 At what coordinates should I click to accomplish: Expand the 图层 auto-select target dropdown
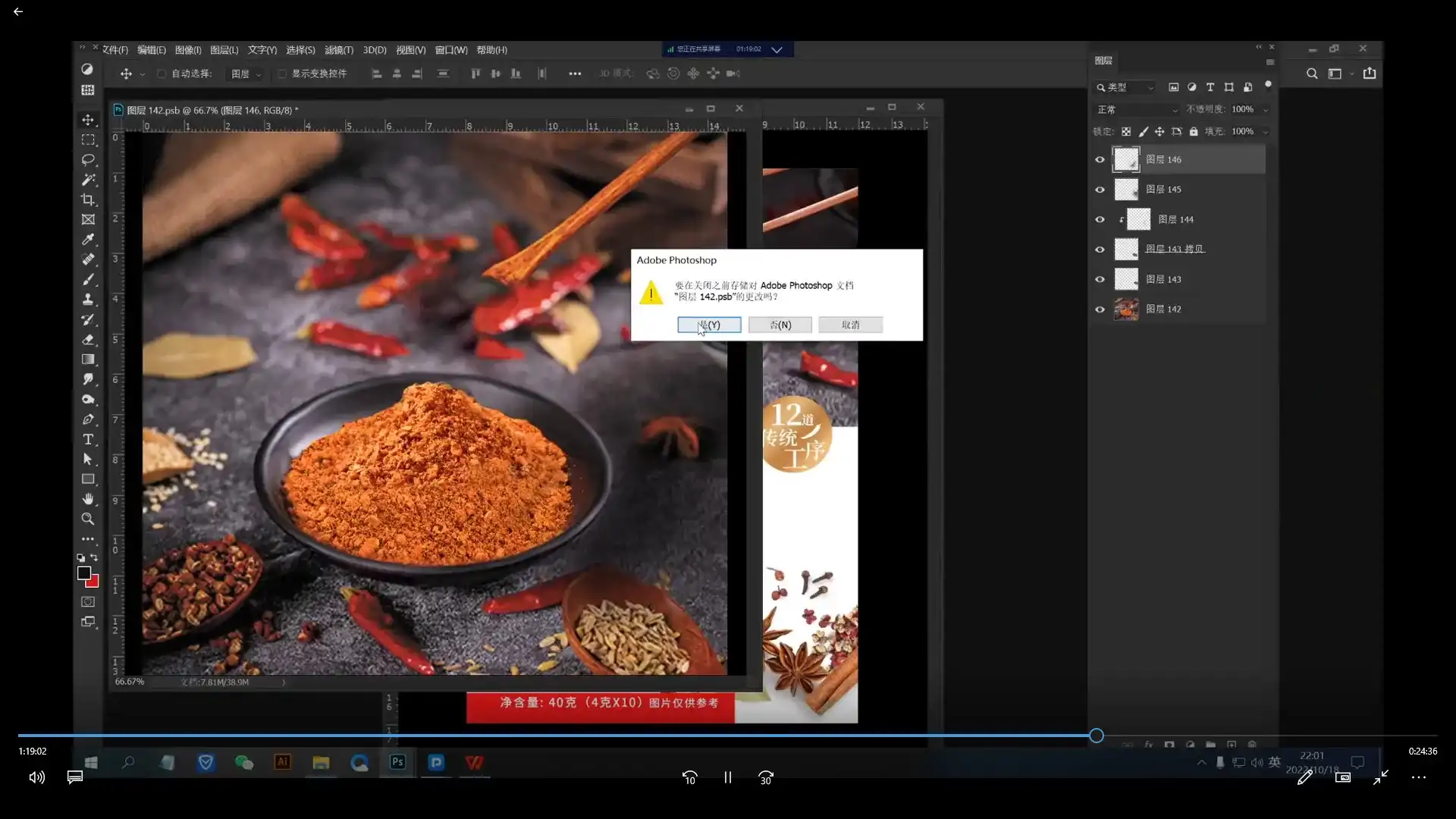246,74
